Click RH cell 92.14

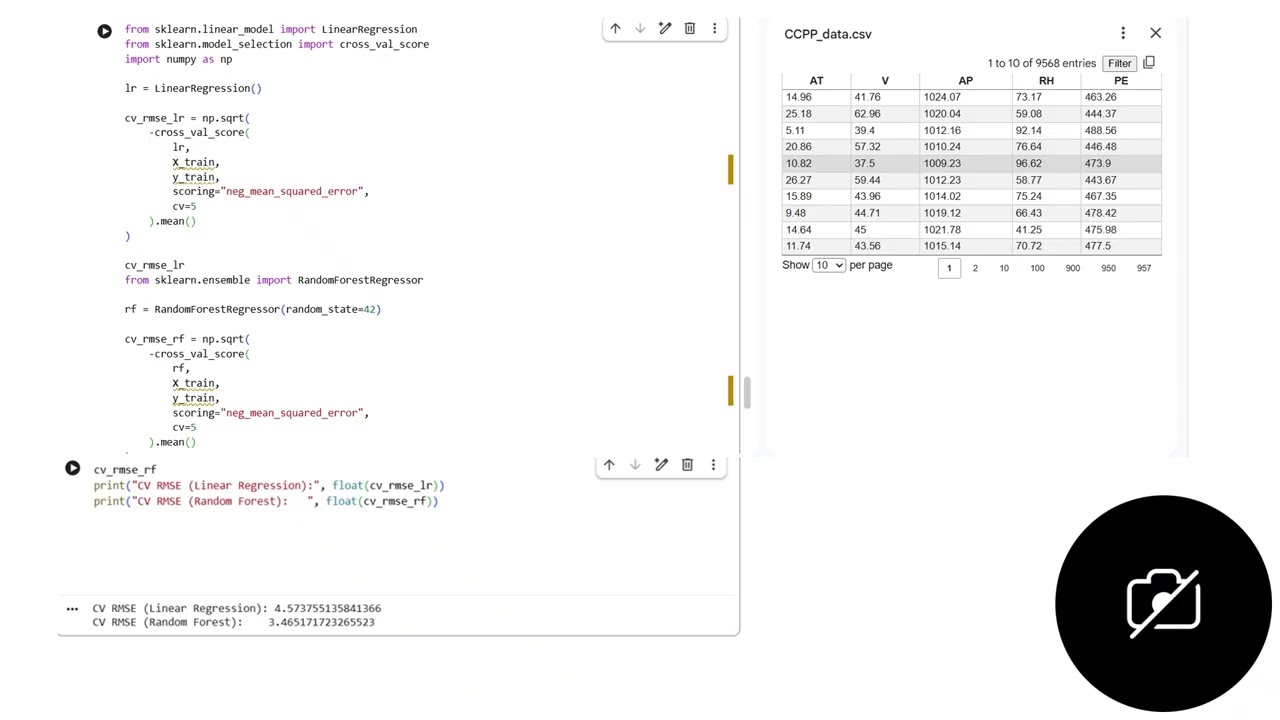point(1028,130)
